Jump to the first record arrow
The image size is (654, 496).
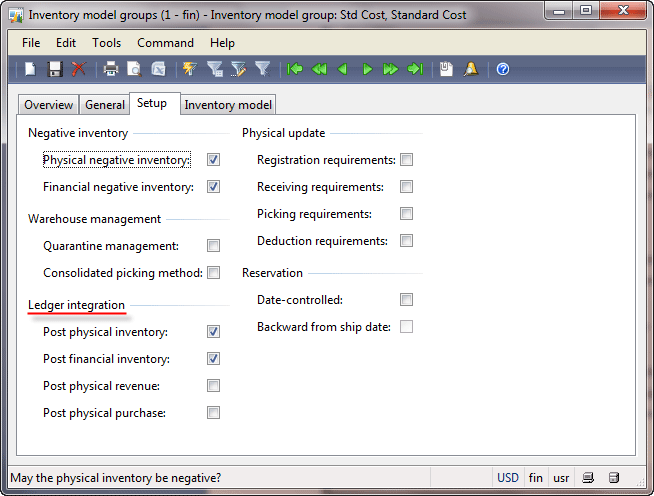tap(294, 69)
